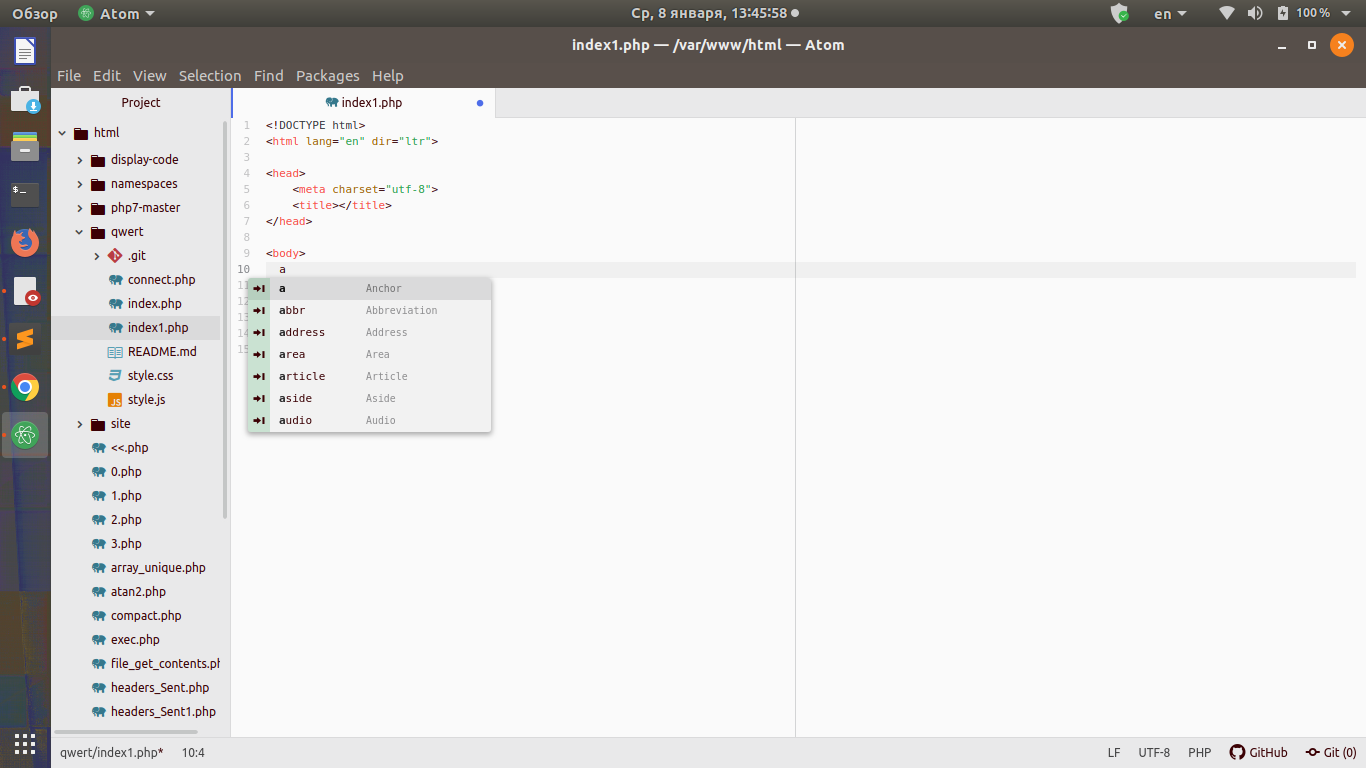The image size is (1366, 768).
Task: Click the style.css CSS3 icon
Action: click(x=116, y=376)
